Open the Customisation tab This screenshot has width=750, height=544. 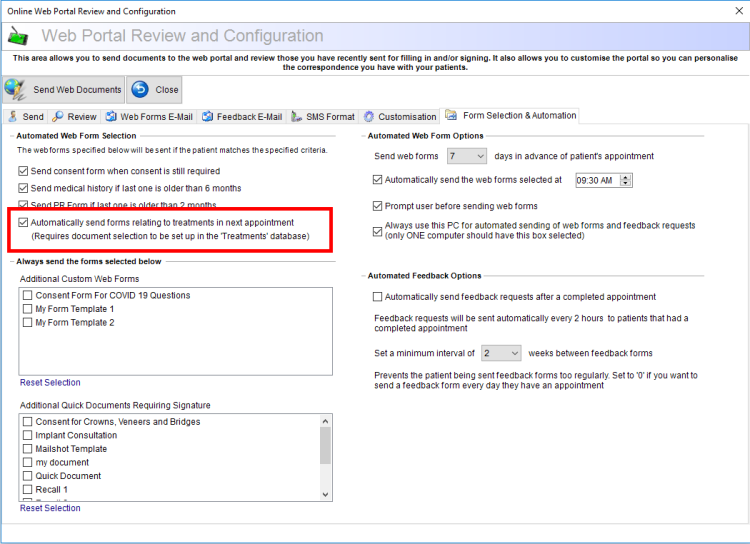(400, 116)
